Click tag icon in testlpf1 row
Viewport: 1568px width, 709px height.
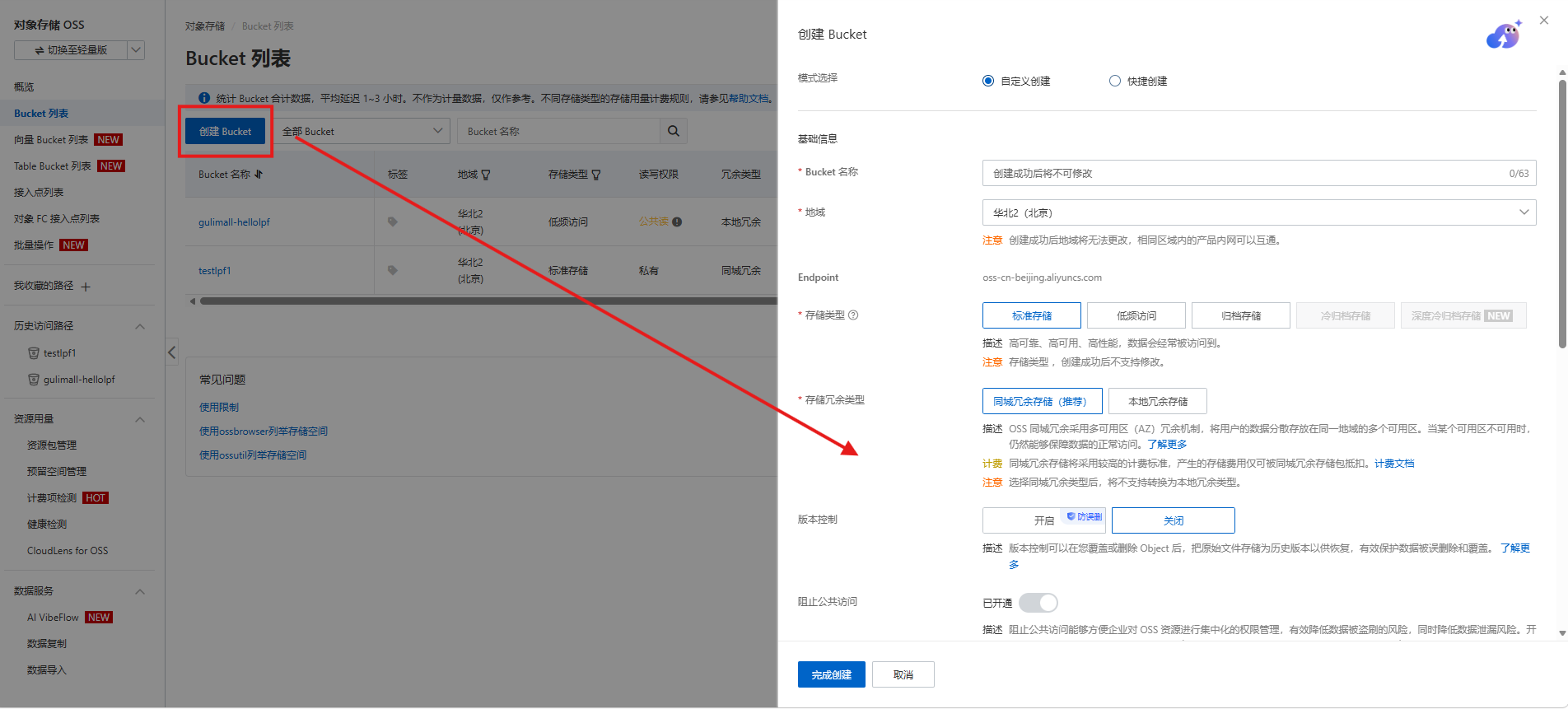click(393, 270)
